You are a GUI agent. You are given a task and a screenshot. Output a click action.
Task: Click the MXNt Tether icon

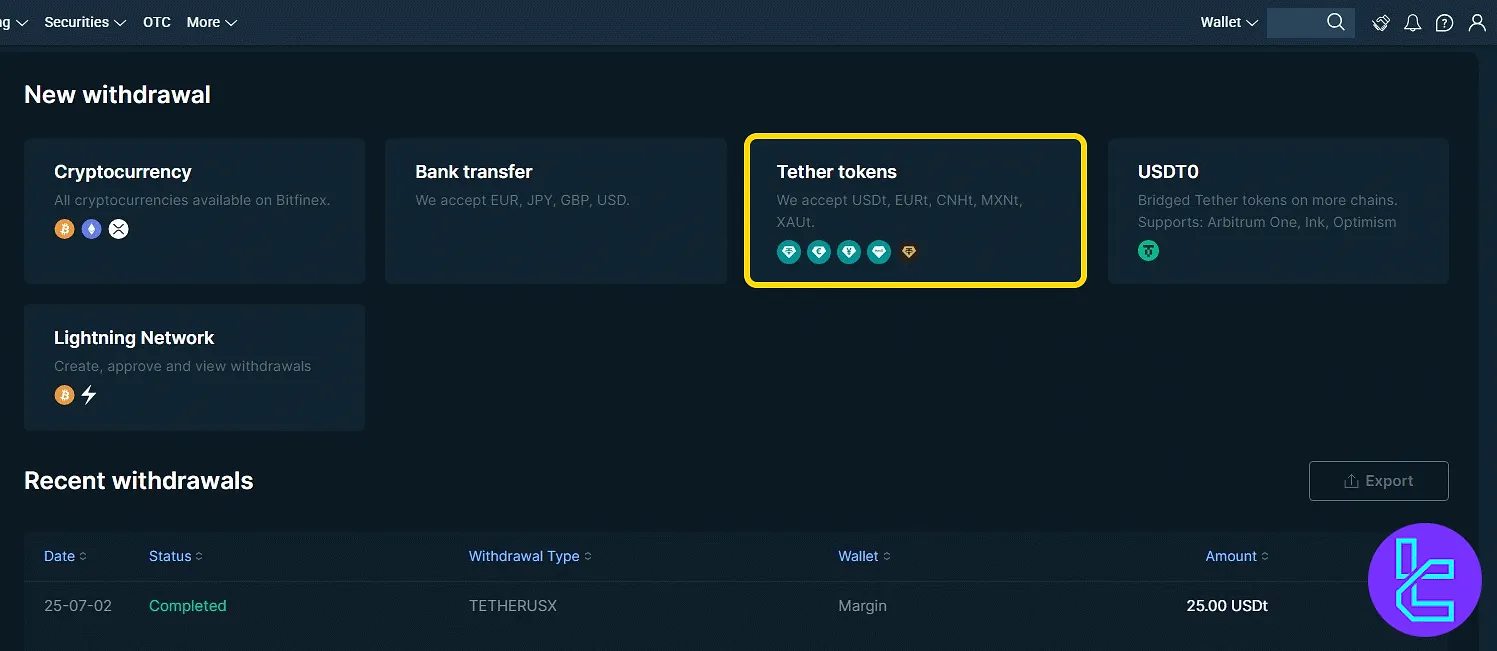879,252
